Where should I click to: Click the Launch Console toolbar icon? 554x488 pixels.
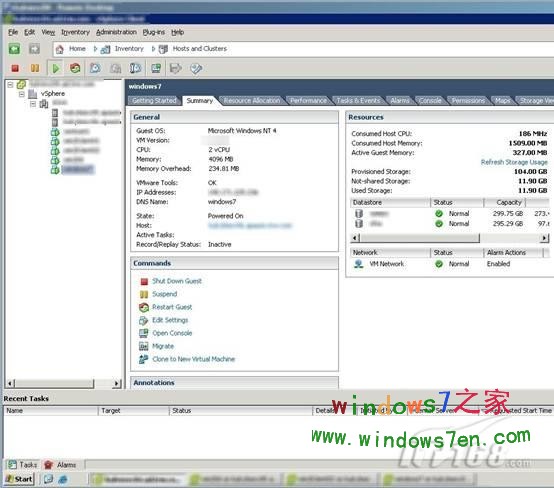[x=156, y=68]
